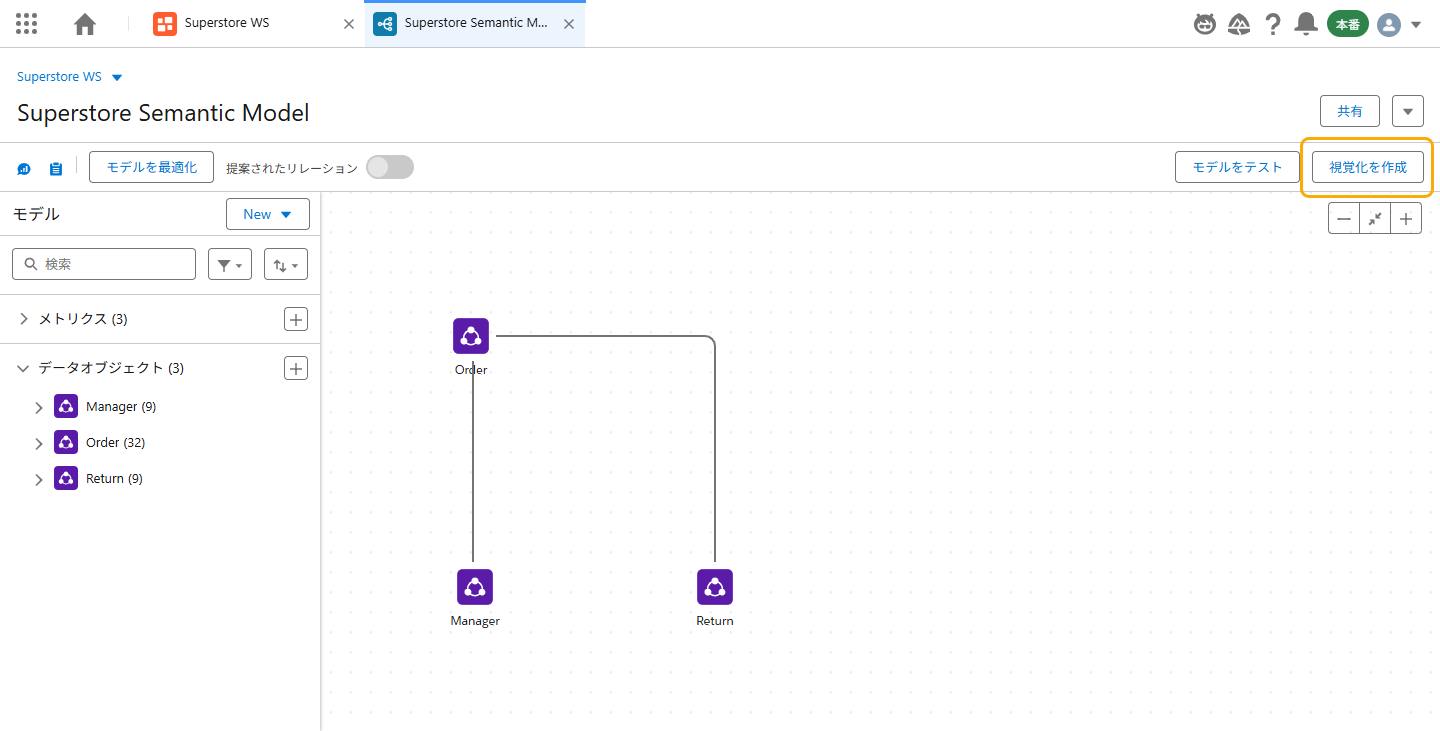Close the Superstore WS tab
Screen dimensions: 1440x731
348,24
